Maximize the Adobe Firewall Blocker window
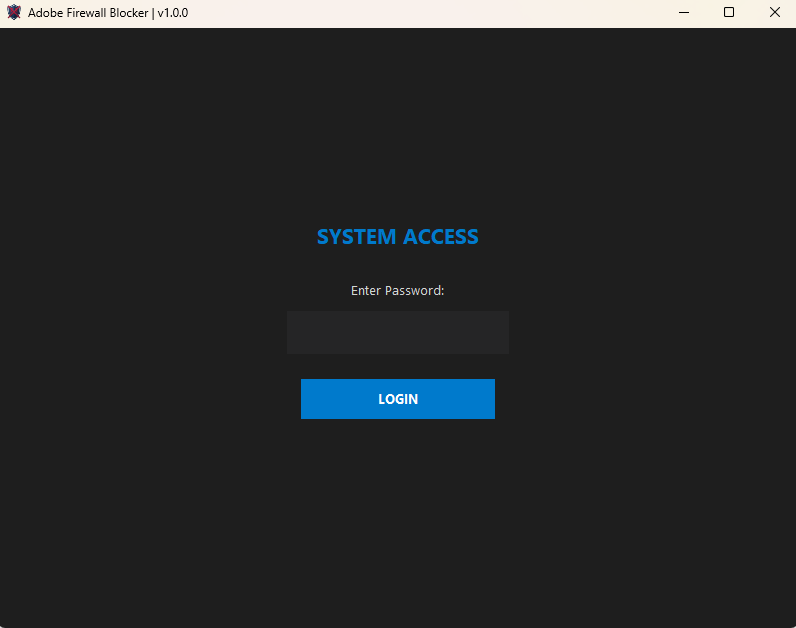The height and width of the screenshot is (628, 796). [729, 13]
